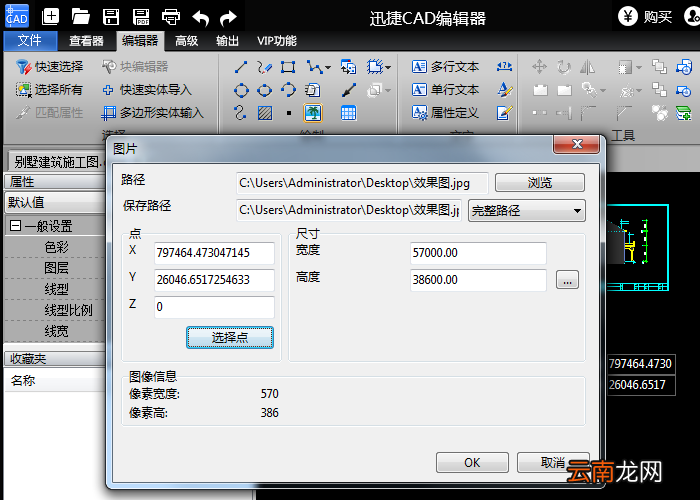
Task: Print the drawing using printer icon
Action: [x=171, y=17]
